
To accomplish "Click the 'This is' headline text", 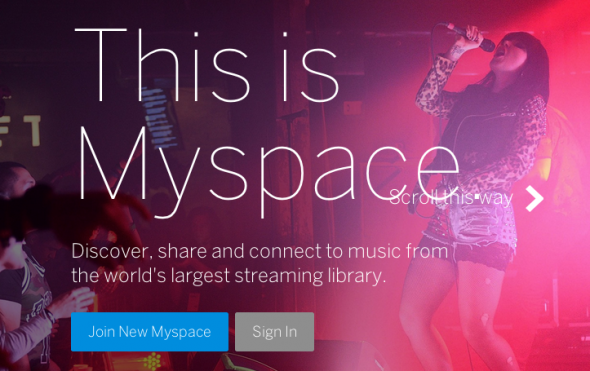I will click(x=207, y=65).
